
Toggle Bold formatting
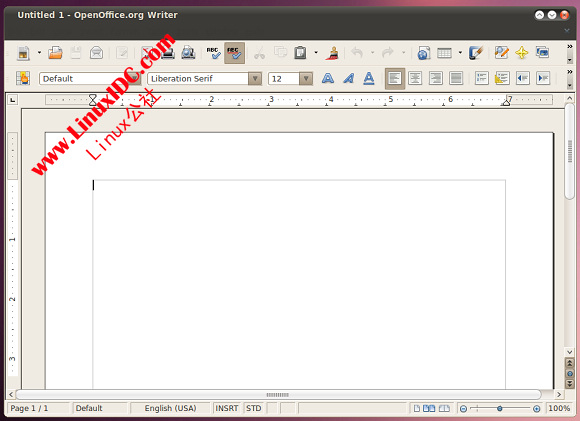click(x=328, y=78)
